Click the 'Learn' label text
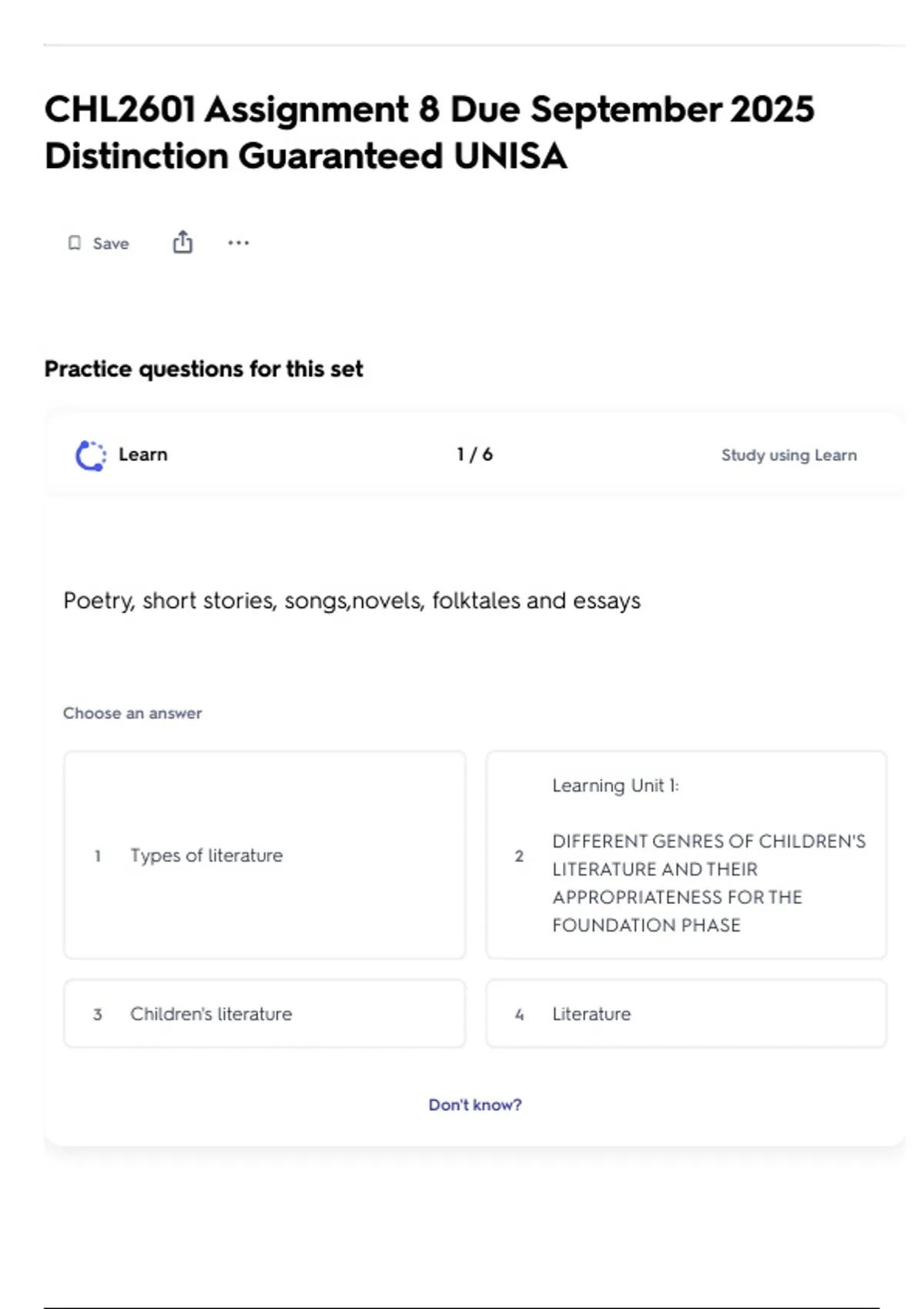The width and height of the screenshot is (924, 1309). 143,454
